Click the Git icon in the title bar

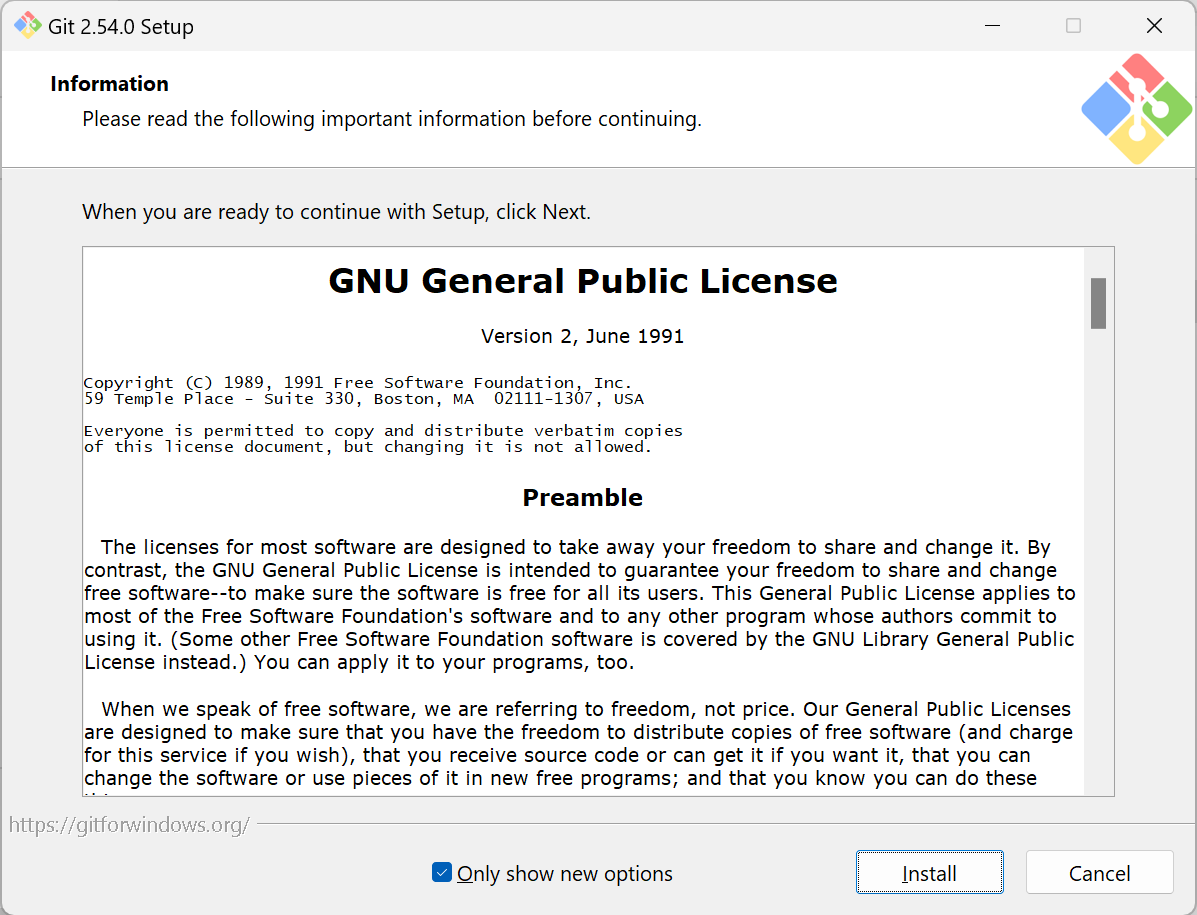[27, 25]
